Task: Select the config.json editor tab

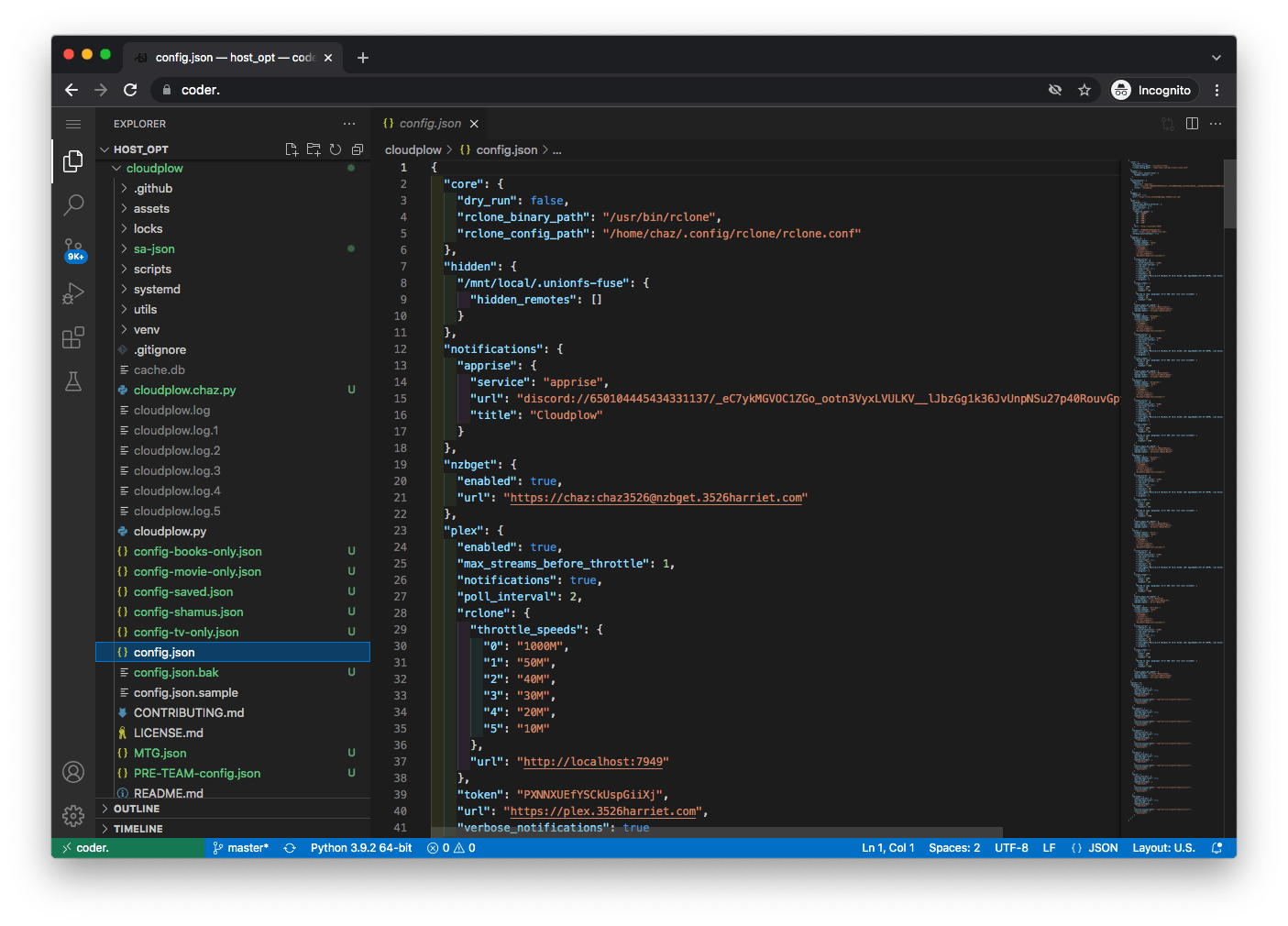Action: (429, 124)
